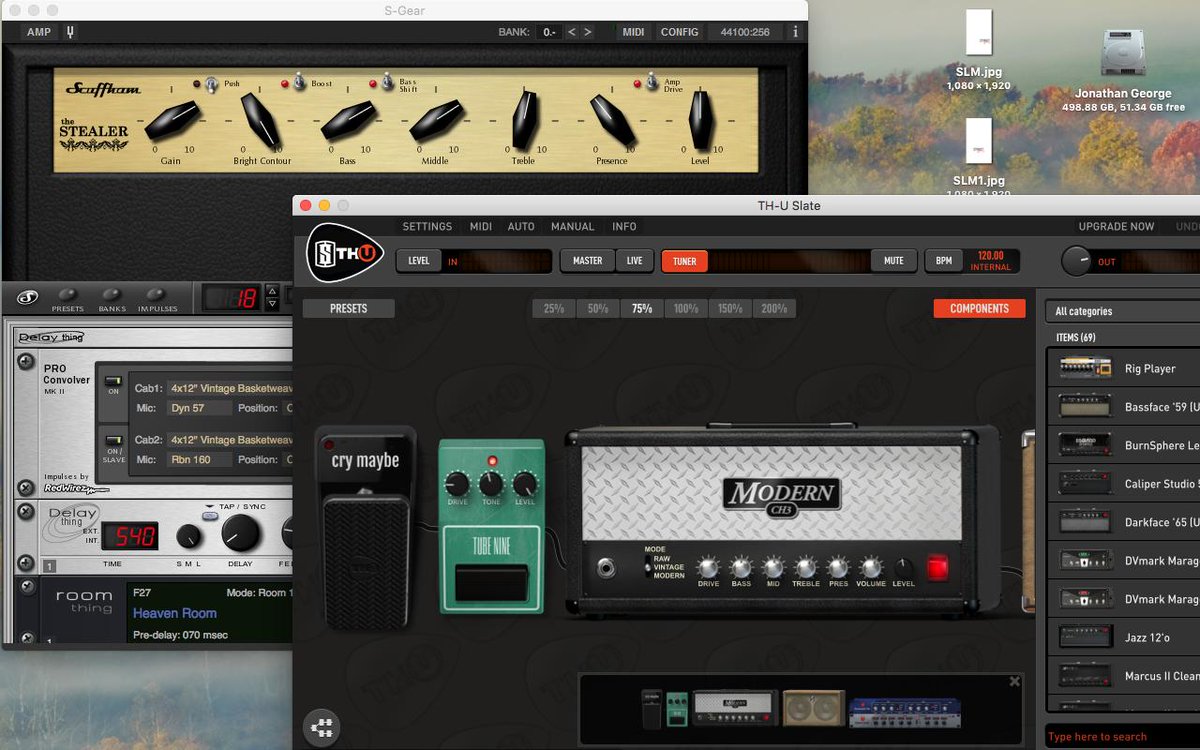Toggle the Modern amp red power switch
1200x750 pixels.
point(937,569)
